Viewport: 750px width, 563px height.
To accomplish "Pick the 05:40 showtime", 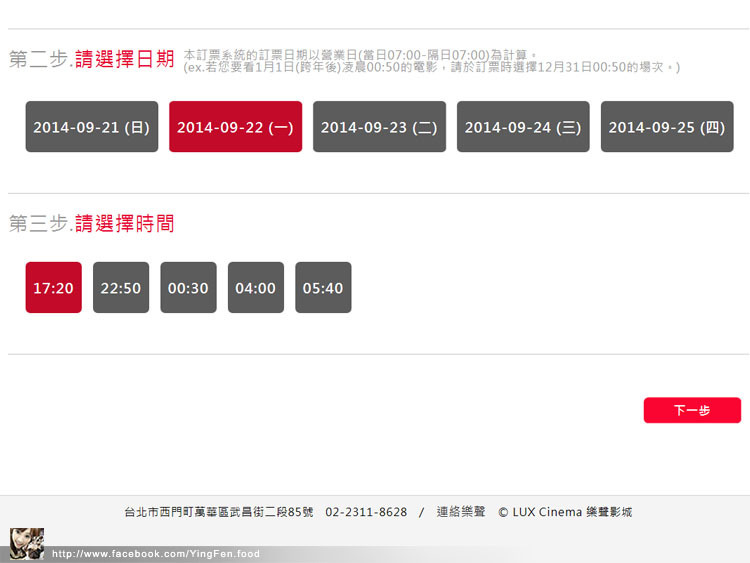I will coord(323,287).
